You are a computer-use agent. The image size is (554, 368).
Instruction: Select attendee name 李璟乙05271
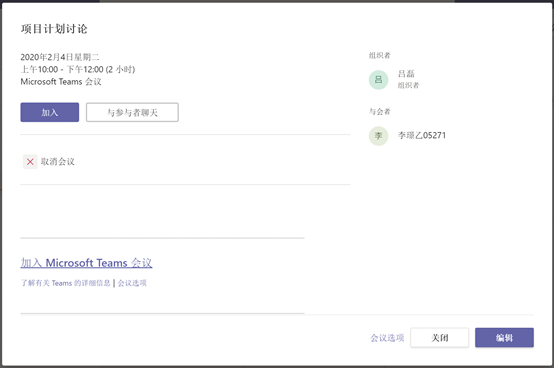pos(422,135)
